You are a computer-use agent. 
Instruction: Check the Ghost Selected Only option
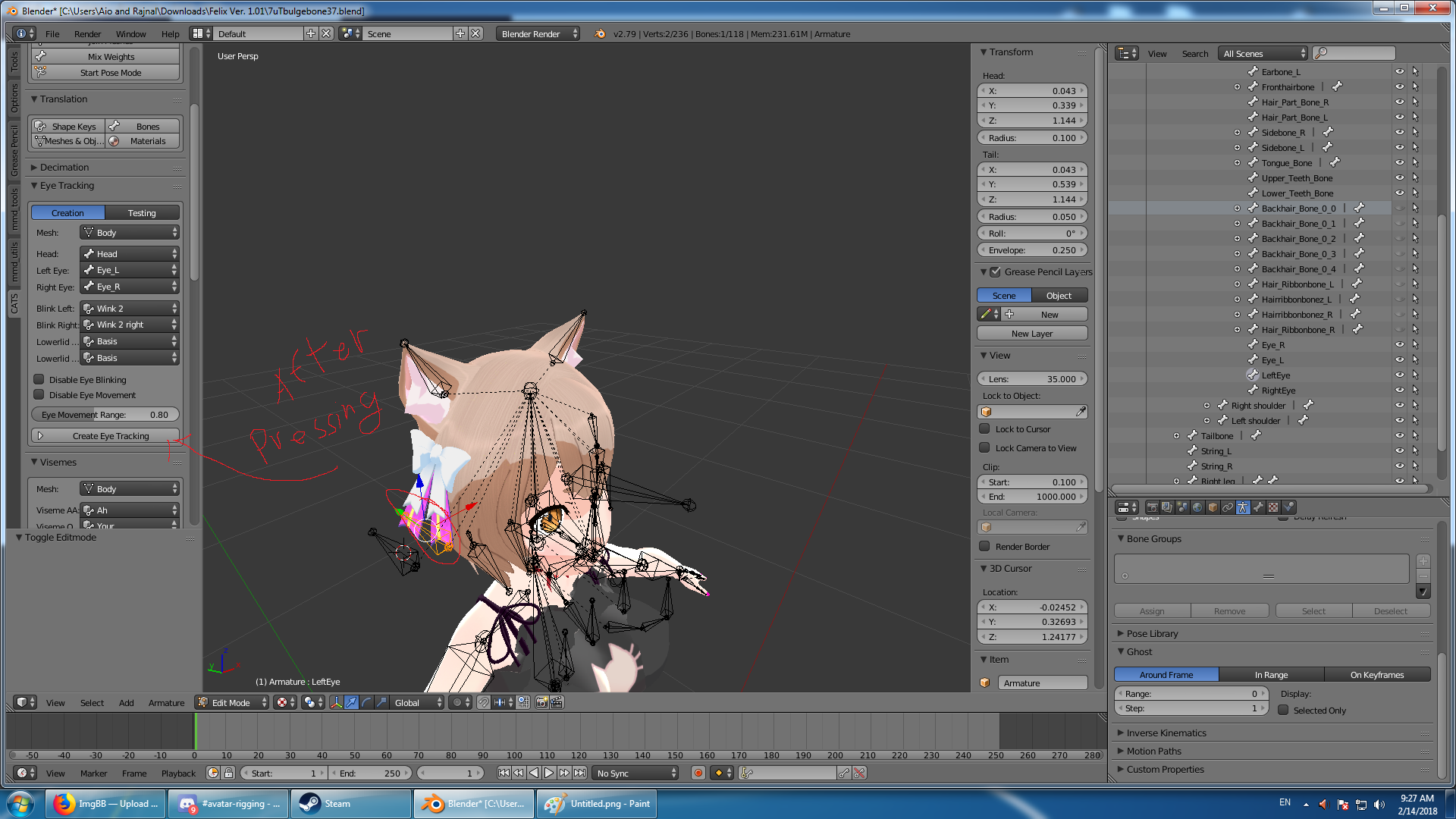click(x=1283, y=710)
